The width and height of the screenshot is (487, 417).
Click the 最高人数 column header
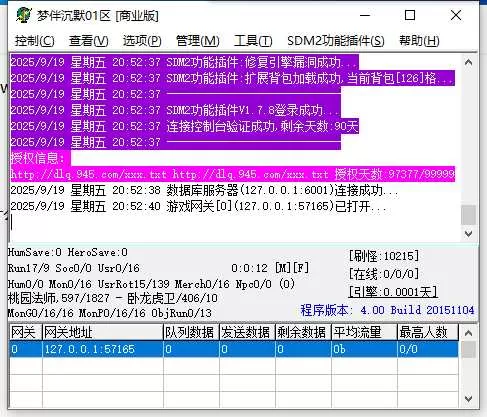[428, 332]
